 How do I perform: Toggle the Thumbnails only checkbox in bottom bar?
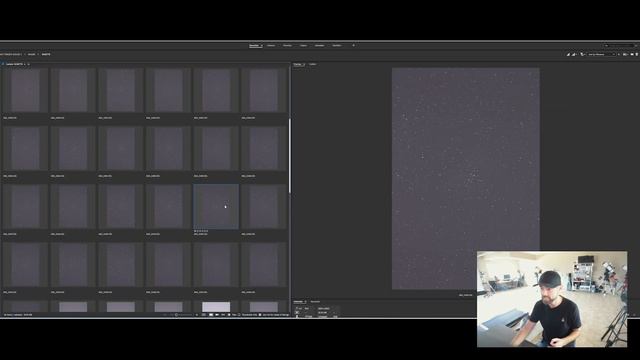tap(239, 315)
